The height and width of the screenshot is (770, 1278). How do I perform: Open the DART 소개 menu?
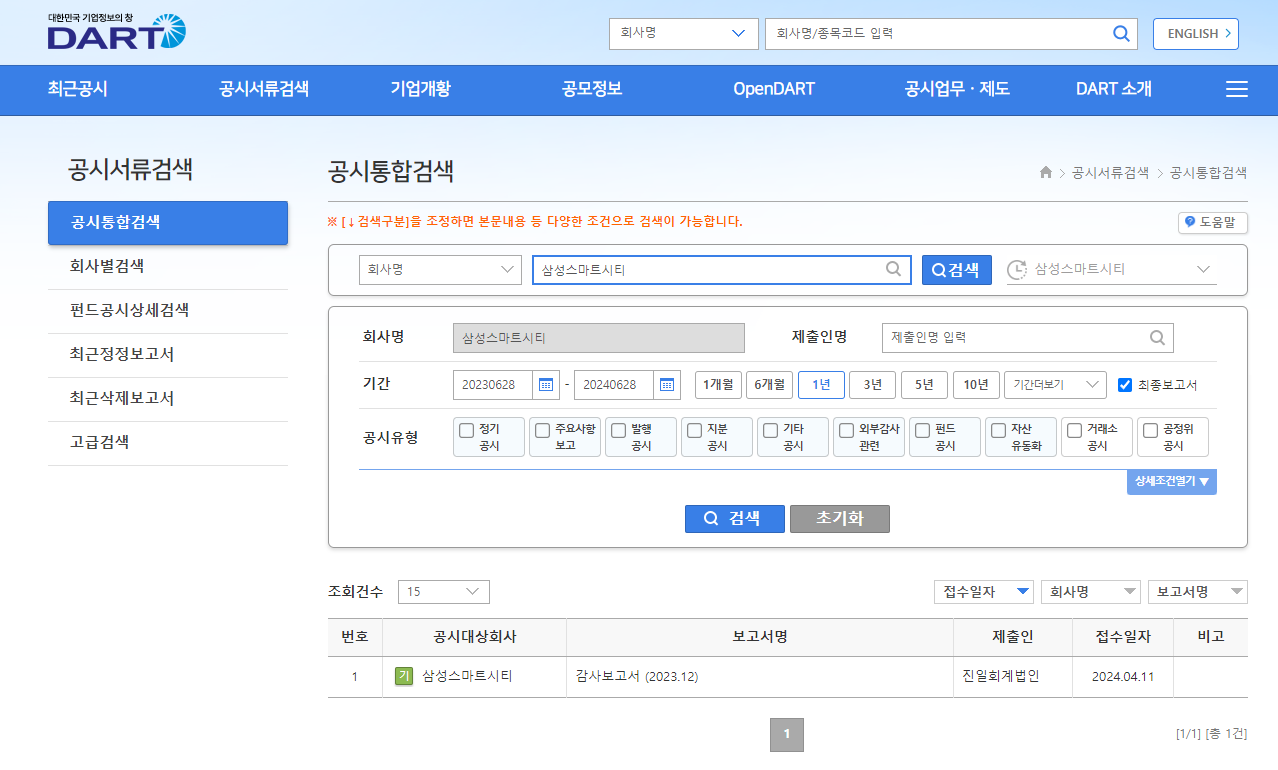click(1114, 89)
